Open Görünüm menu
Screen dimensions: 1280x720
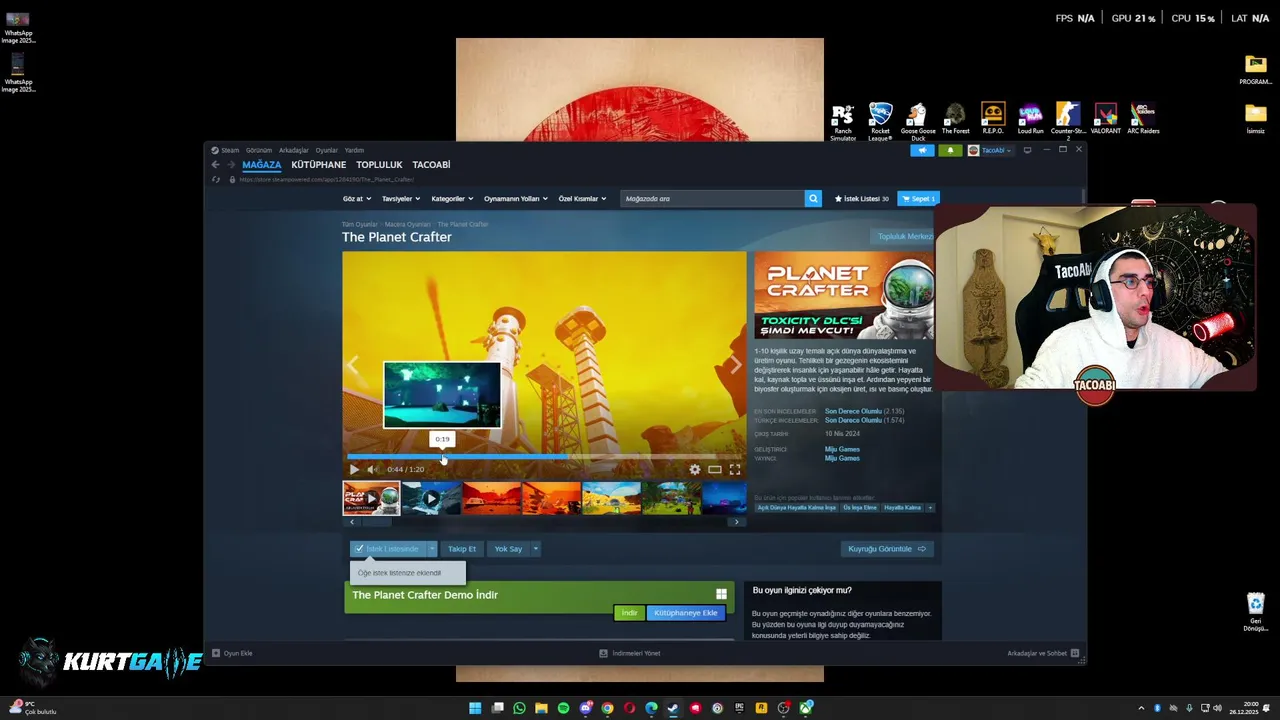pyautogui.click(x=259, y=150)
